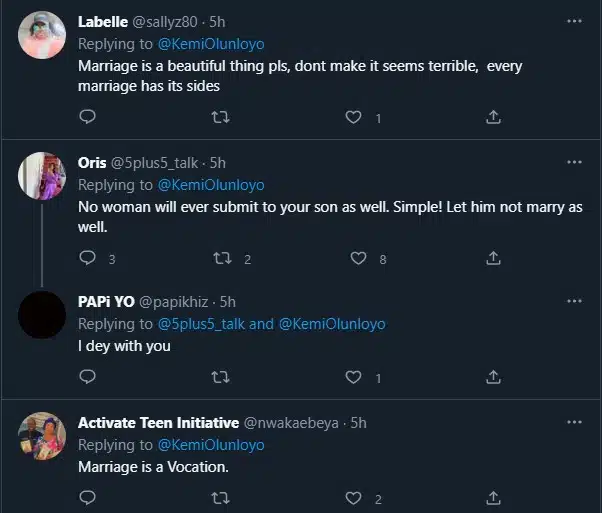This screenshot has height=513, width=602.
Task: Share Oris's tweet
Action: coord(492,258)
